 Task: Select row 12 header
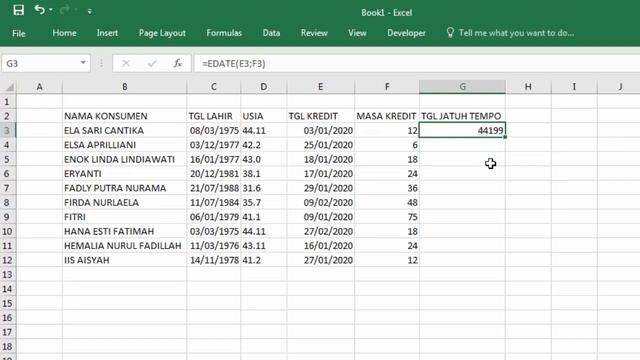(8, 260)
